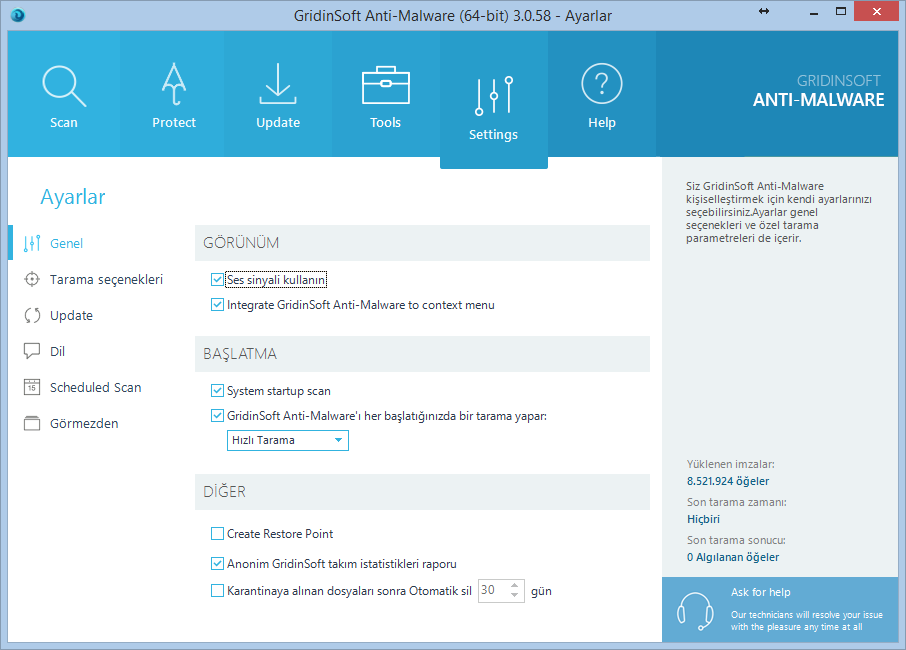Click Hiçbiri last scan time link

703,519
